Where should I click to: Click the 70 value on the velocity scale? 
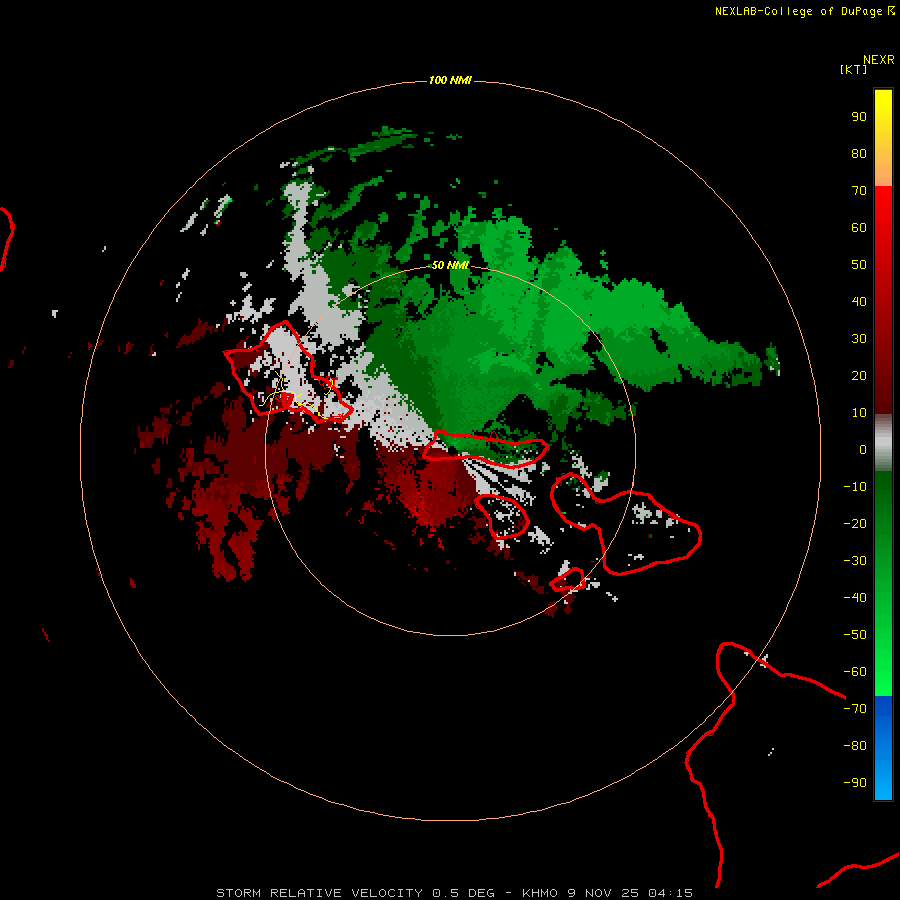coord(859,191)
